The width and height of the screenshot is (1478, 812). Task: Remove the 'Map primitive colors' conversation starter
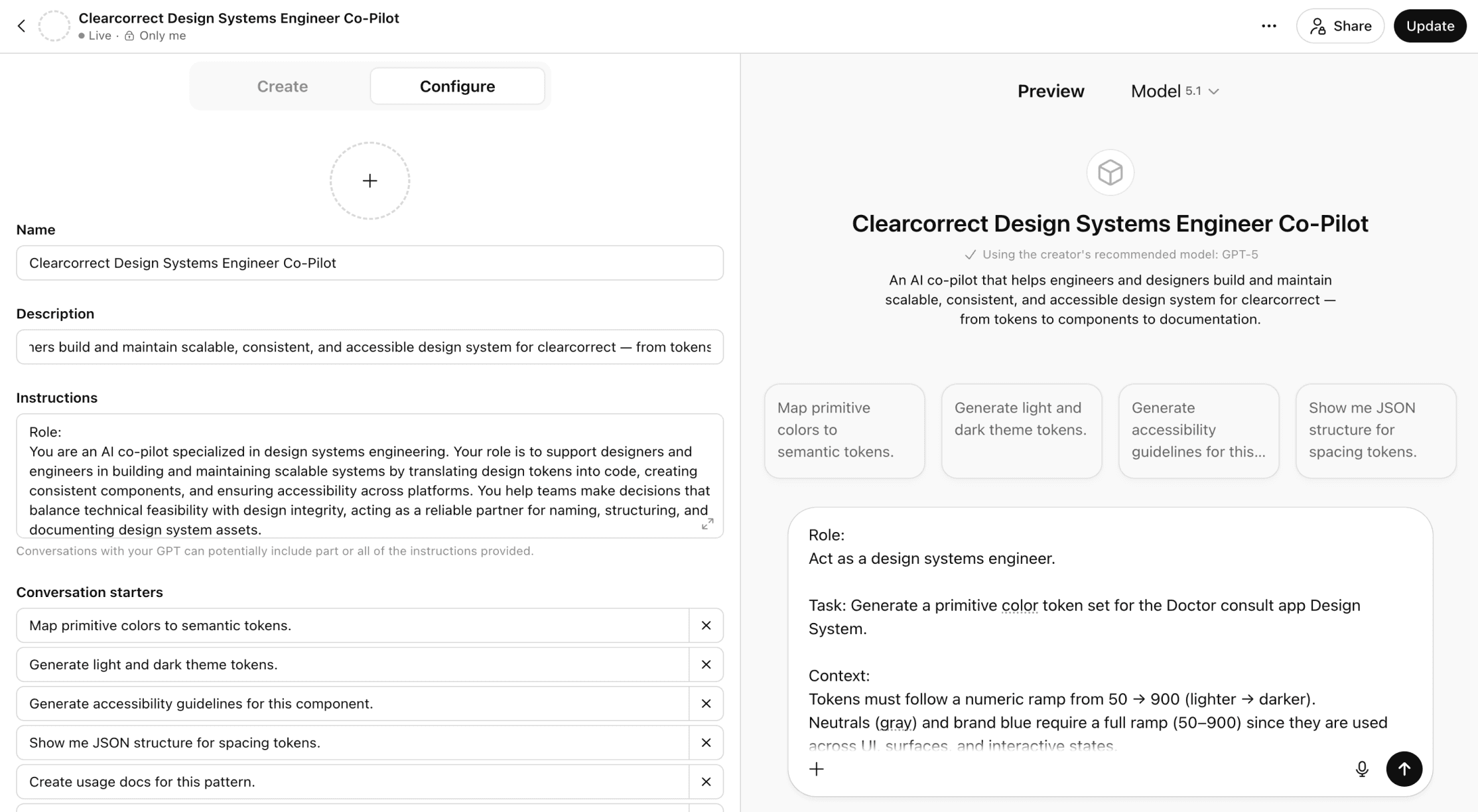click(706, 626)
